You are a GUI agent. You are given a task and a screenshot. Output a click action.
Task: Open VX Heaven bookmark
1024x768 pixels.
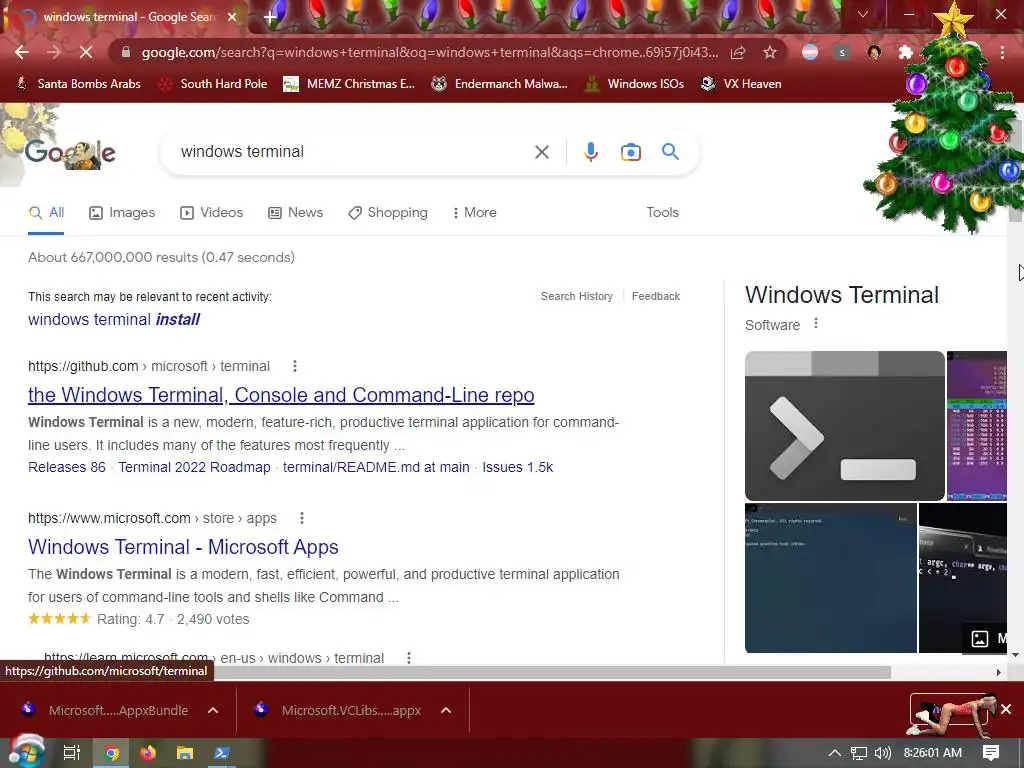pyautogui.click(x=741, y=84)
